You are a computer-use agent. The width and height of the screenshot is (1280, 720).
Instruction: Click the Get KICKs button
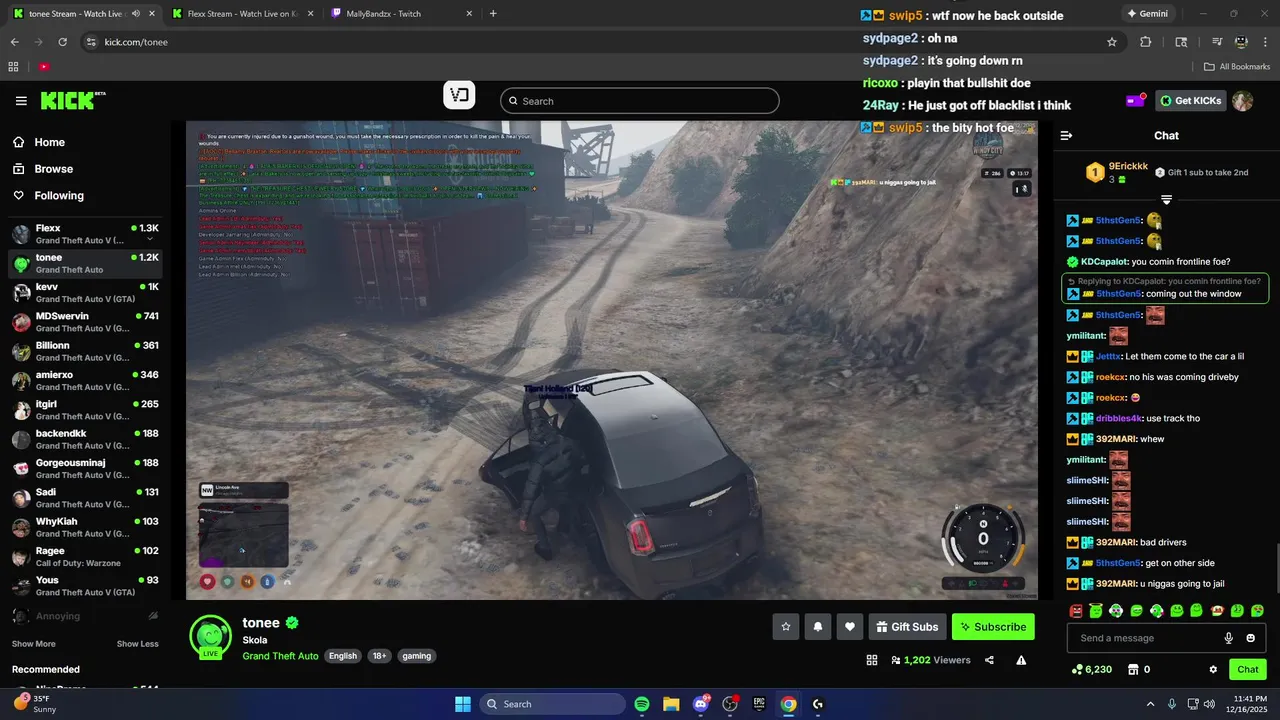(x=1190, y=101)
